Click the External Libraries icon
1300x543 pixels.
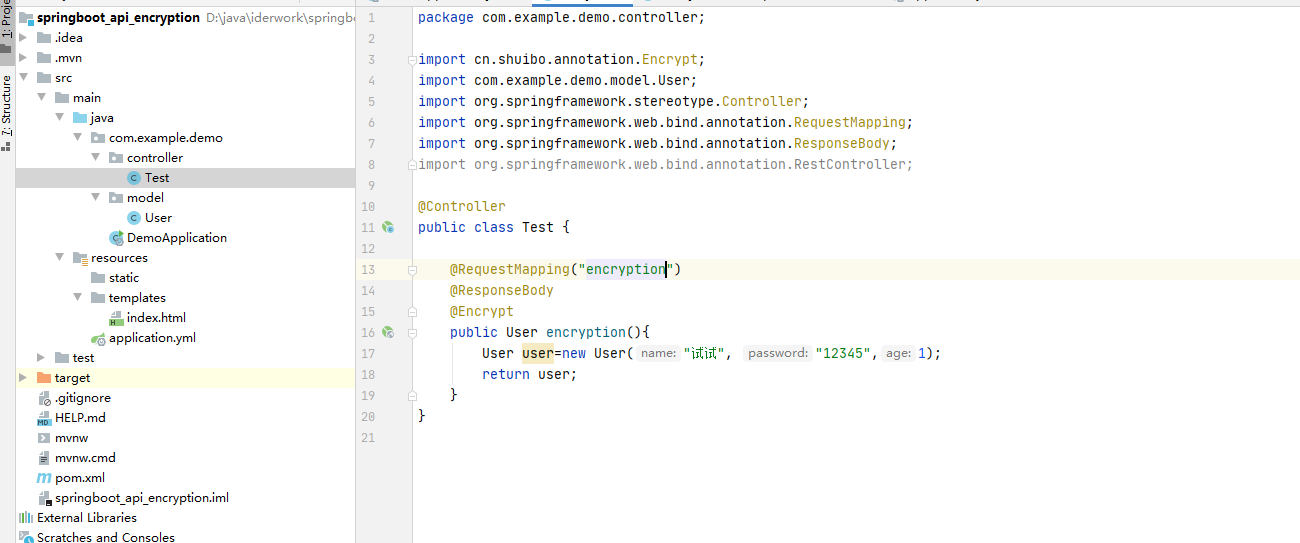tap(25, 518)
